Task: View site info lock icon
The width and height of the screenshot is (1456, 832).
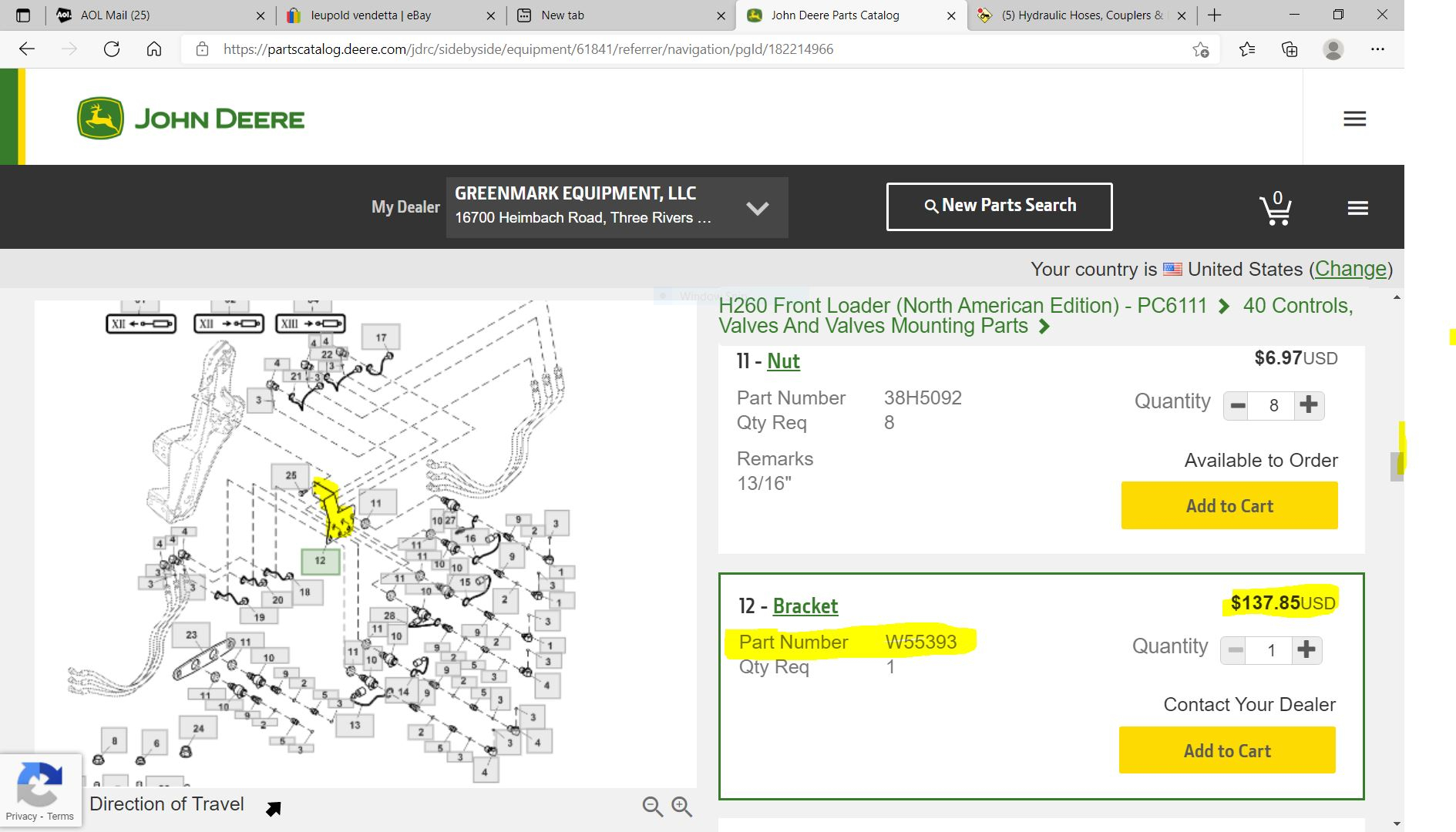Action: (202, 49)
